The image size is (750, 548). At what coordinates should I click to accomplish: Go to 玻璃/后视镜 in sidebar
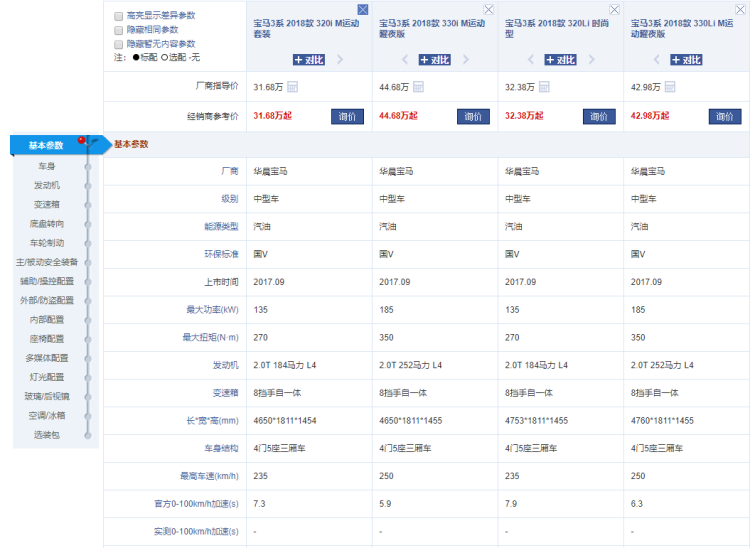pyautogui.click(x=47, y=396)
